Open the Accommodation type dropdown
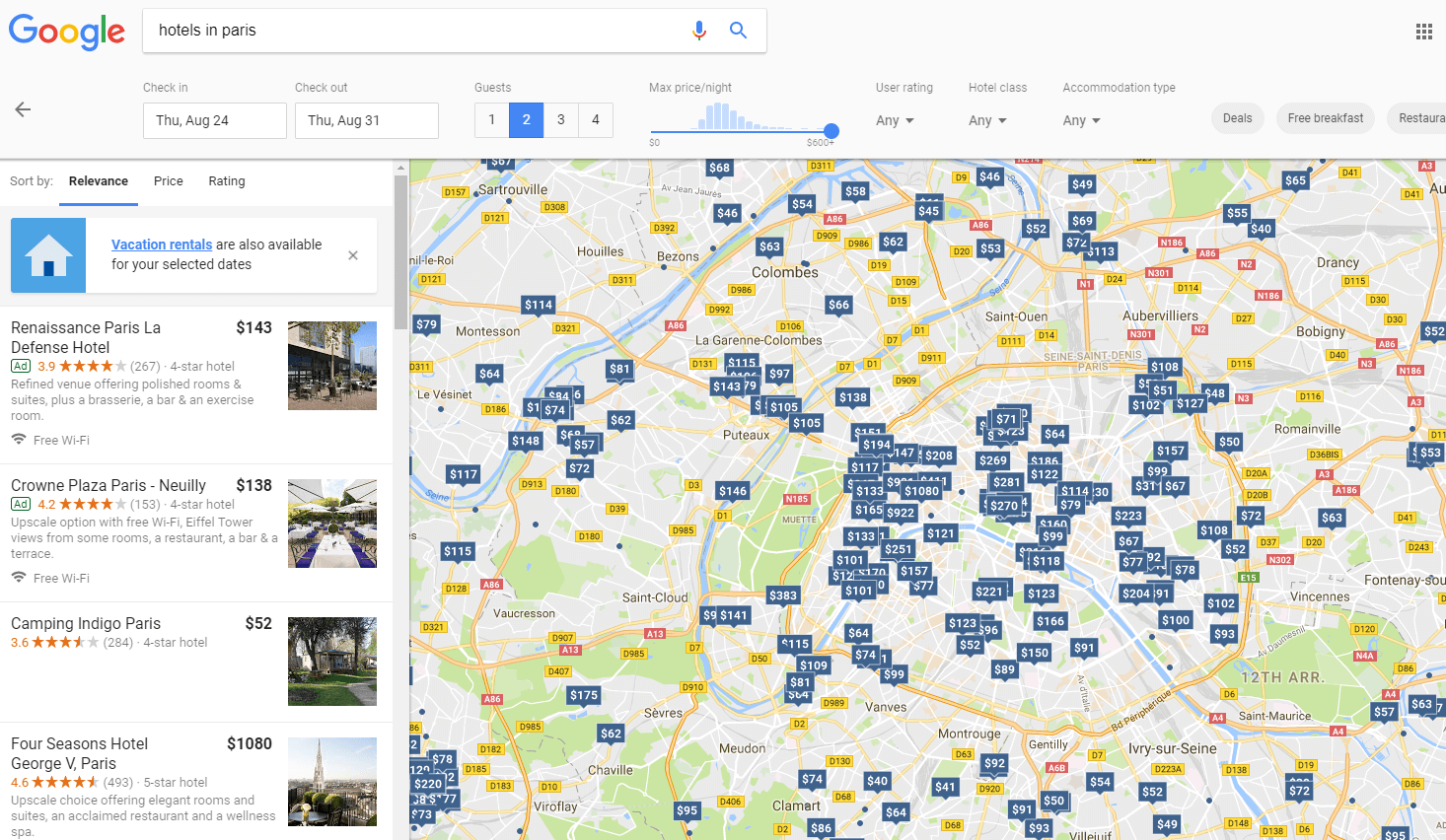 1080,119
